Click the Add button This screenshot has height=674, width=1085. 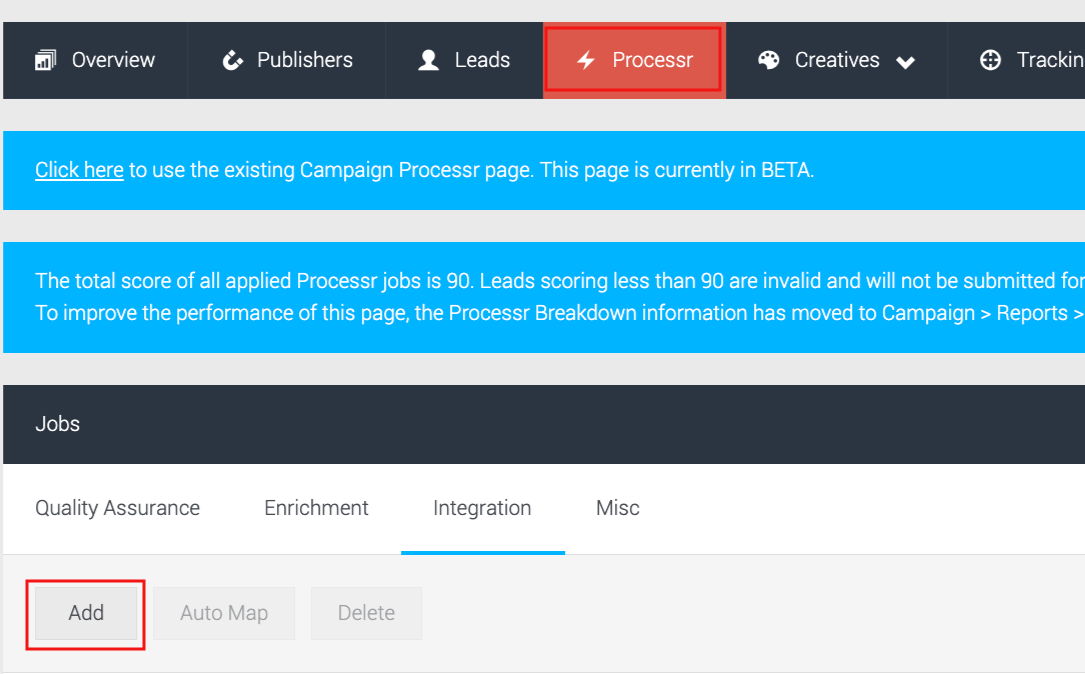[x=86, y=612]
